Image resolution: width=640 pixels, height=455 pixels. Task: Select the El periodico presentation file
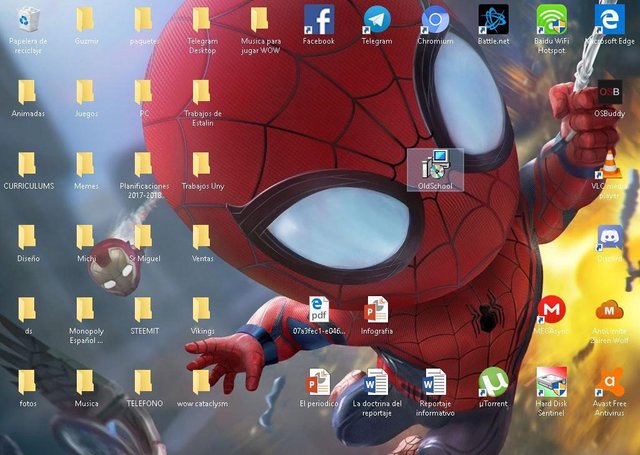318,382
